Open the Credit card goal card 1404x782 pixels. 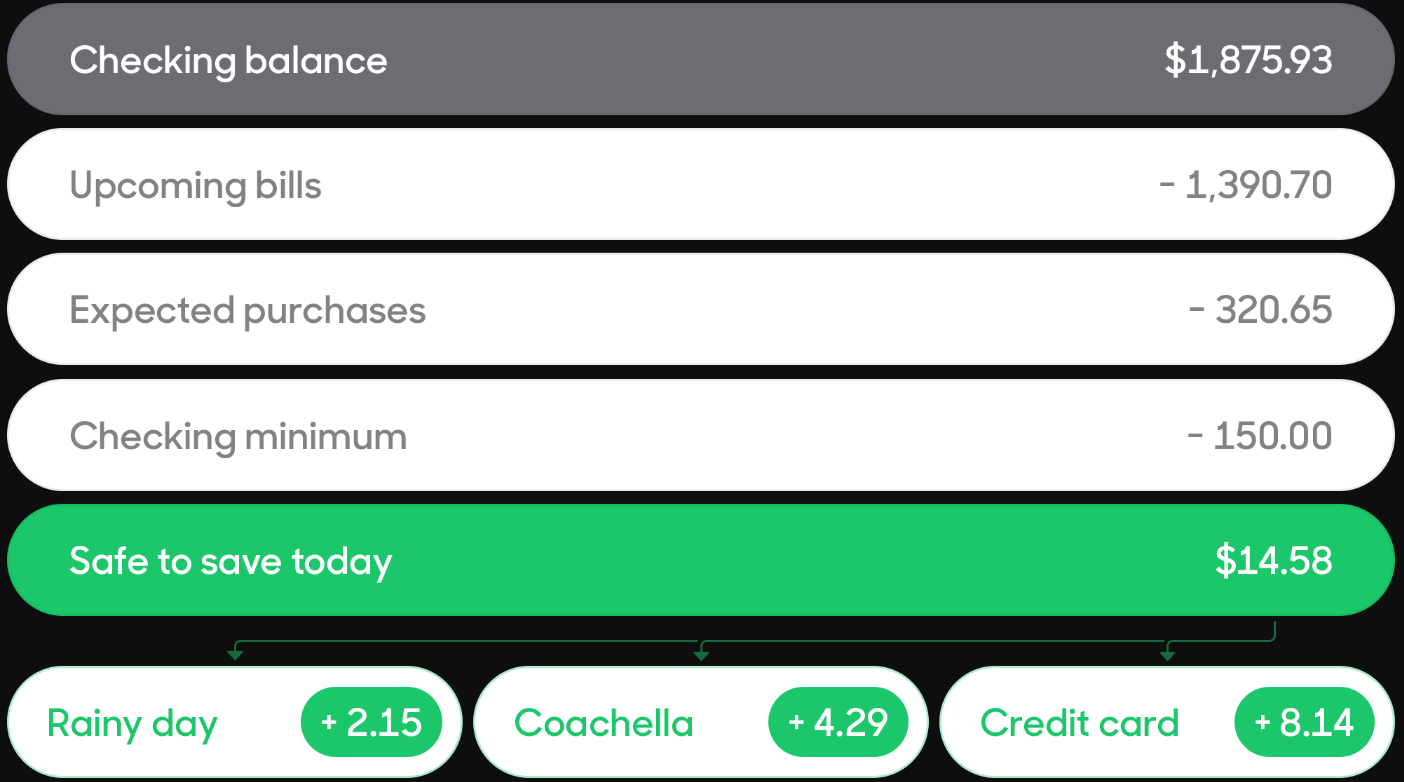[1167, 722]
